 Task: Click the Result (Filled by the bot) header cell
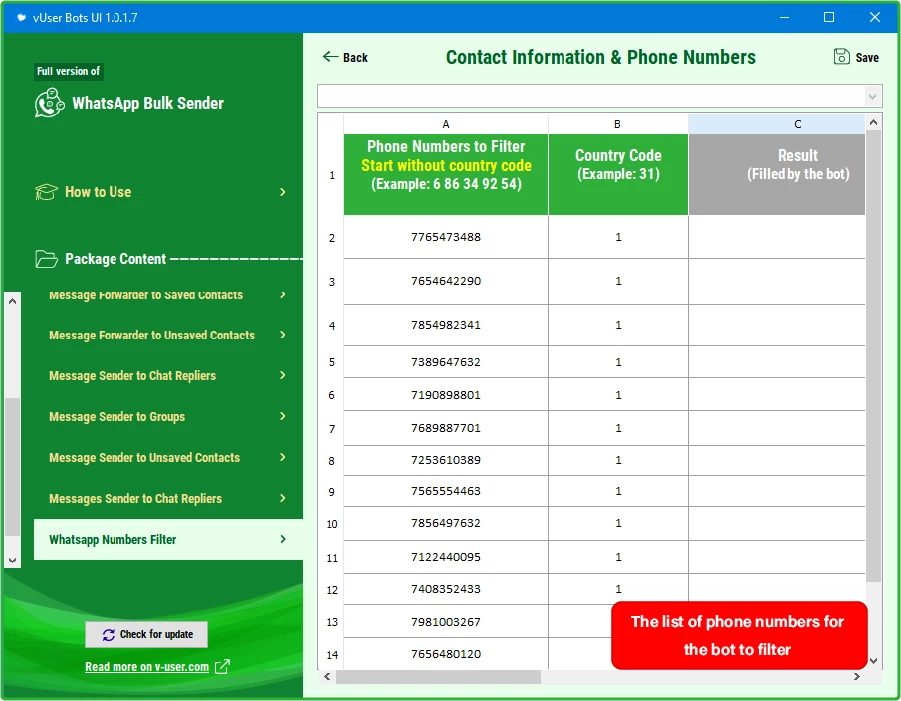pyautogui.click(x=777, y=175)
